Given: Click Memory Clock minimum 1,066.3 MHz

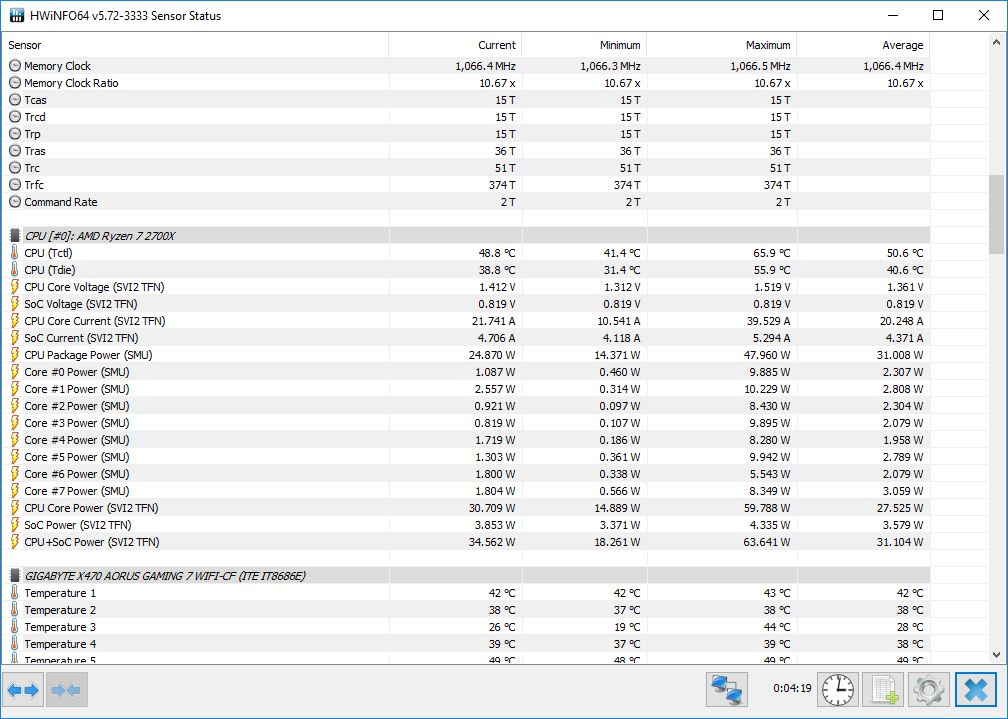Looking at the screenshot, I should (610, 66).
